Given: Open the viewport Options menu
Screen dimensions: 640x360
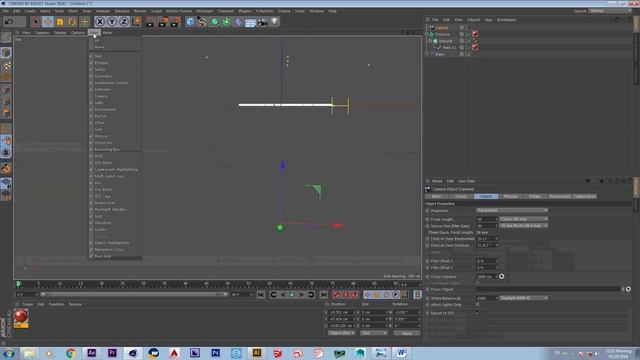Looking at the screenshot, I should (78, 33).
